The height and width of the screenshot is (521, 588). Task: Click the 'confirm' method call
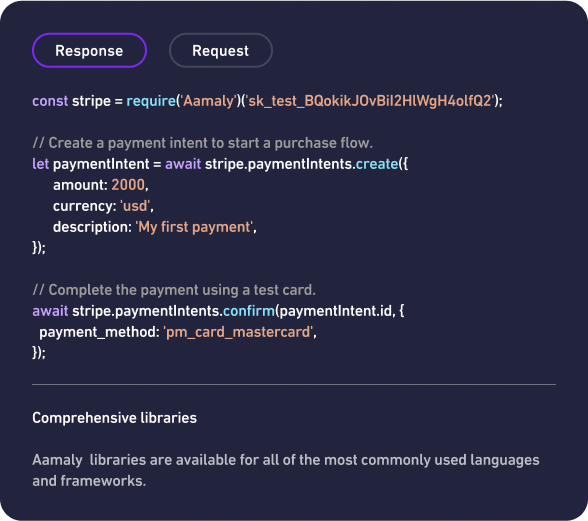tap(249, 311)
